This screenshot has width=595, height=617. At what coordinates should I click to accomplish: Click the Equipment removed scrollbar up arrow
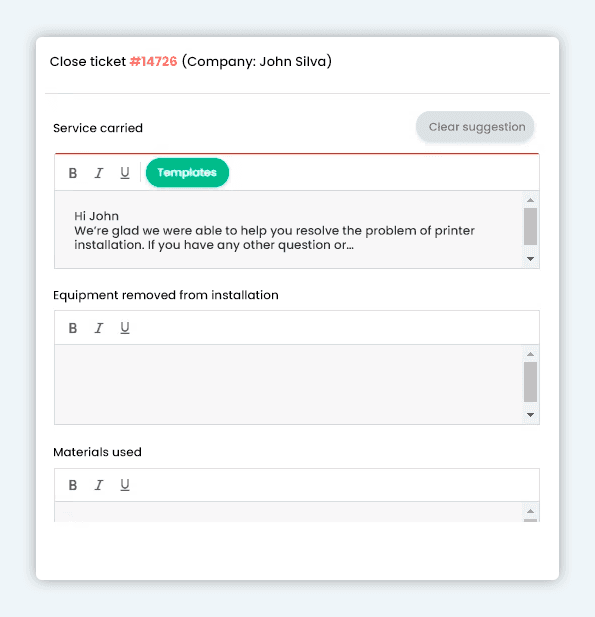[530, 354]
